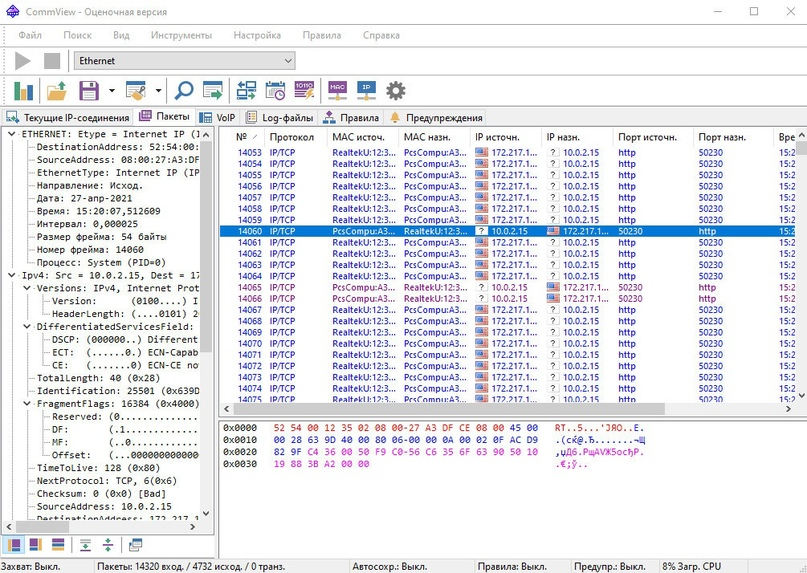The height and width of the screenshot is (573, 807).
Task: Collapse the FragmentFlags tree node
Action: (x=27, y=404)
